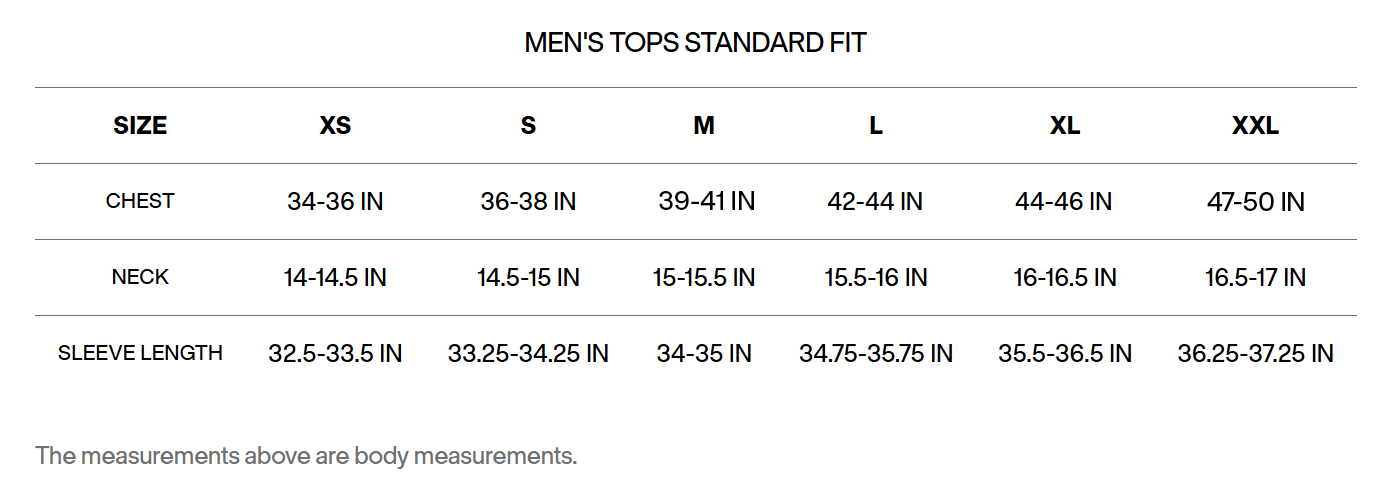Select the CHEST row label
Image resolution: width=1389 pixels, height=479 pixels.
[140, 201]
